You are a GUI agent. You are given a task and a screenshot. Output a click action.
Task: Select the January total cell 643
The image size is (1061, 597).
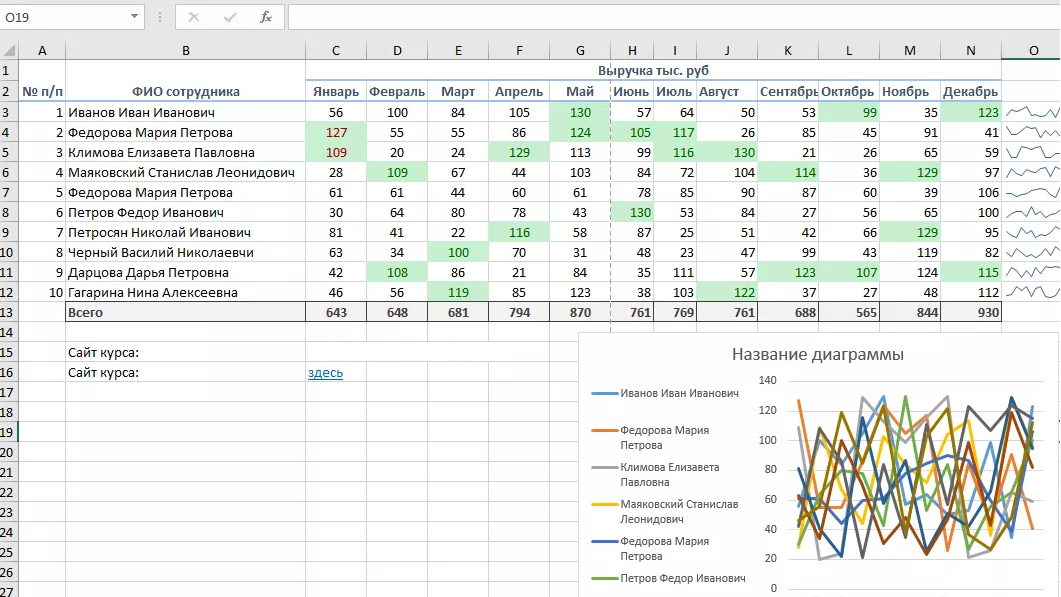coord(336,312)
